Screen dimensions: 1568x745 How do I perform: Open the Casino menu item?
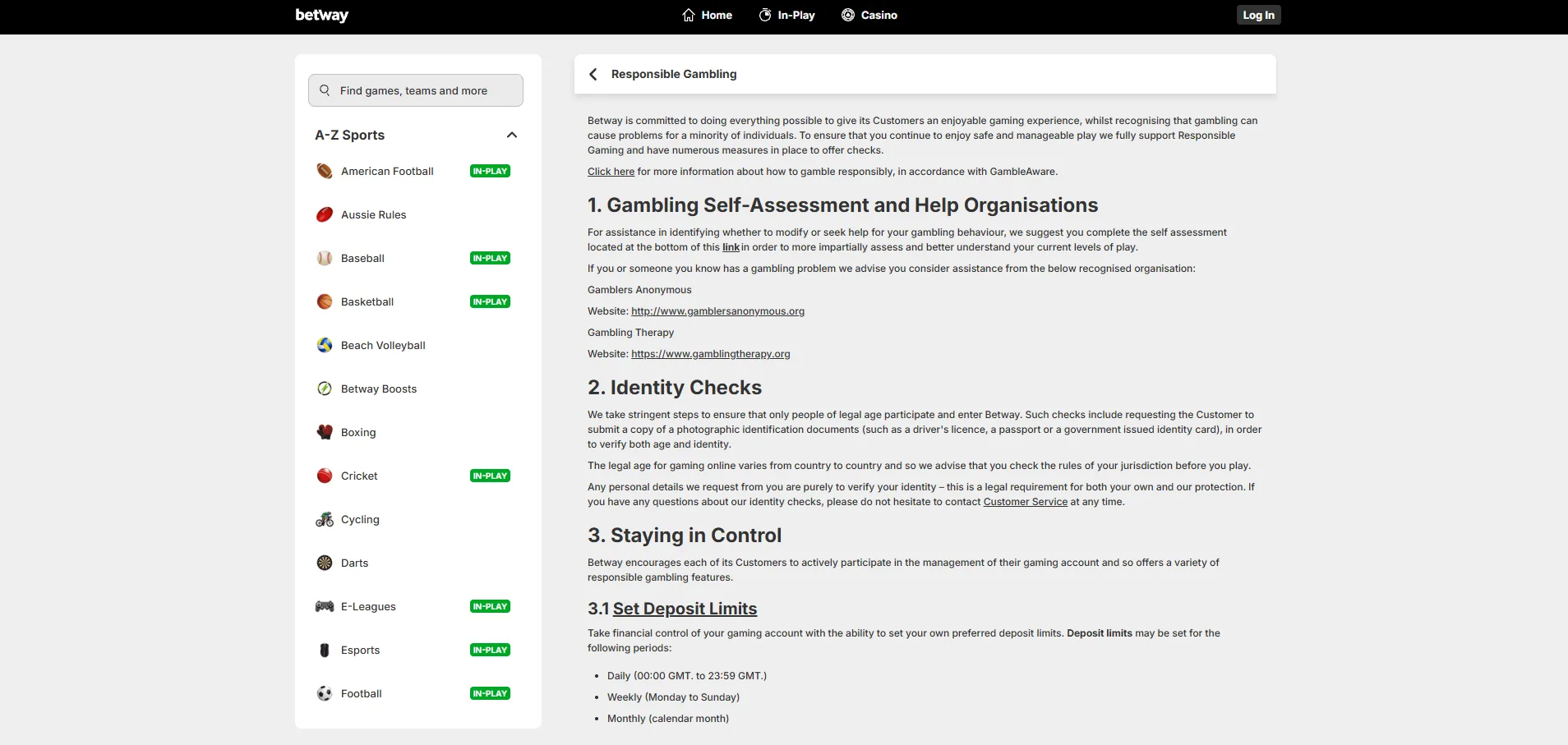coord(869,15)
